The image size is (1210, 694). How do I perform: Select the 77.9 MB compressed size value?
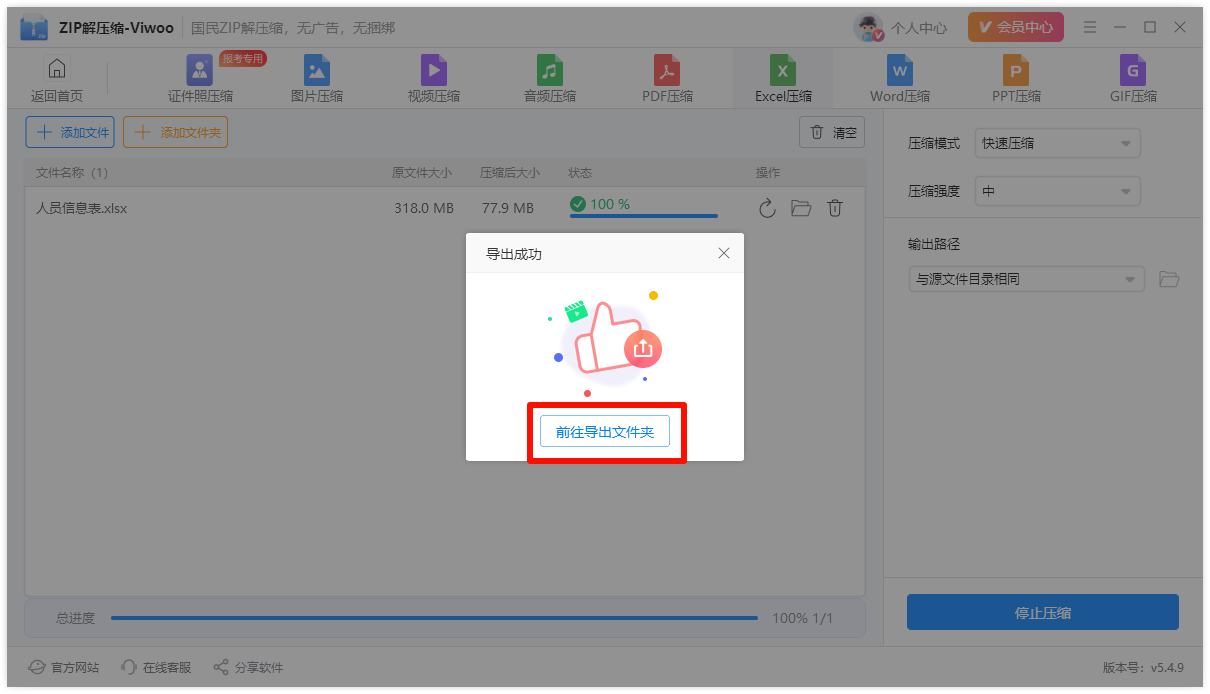pos(508,208)
